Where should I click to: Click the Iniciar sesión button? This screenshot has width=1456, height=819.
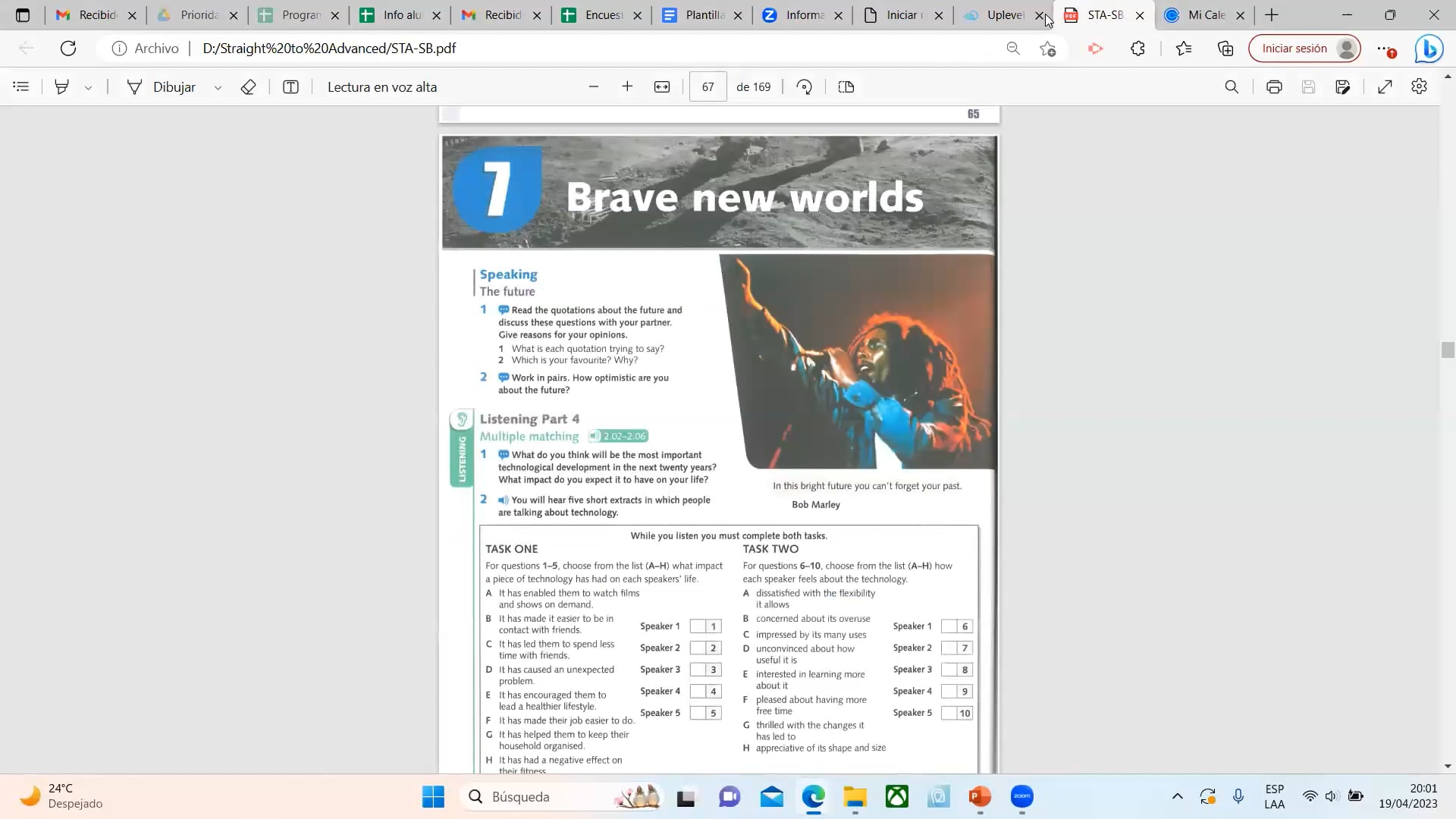click(1305, 49)
